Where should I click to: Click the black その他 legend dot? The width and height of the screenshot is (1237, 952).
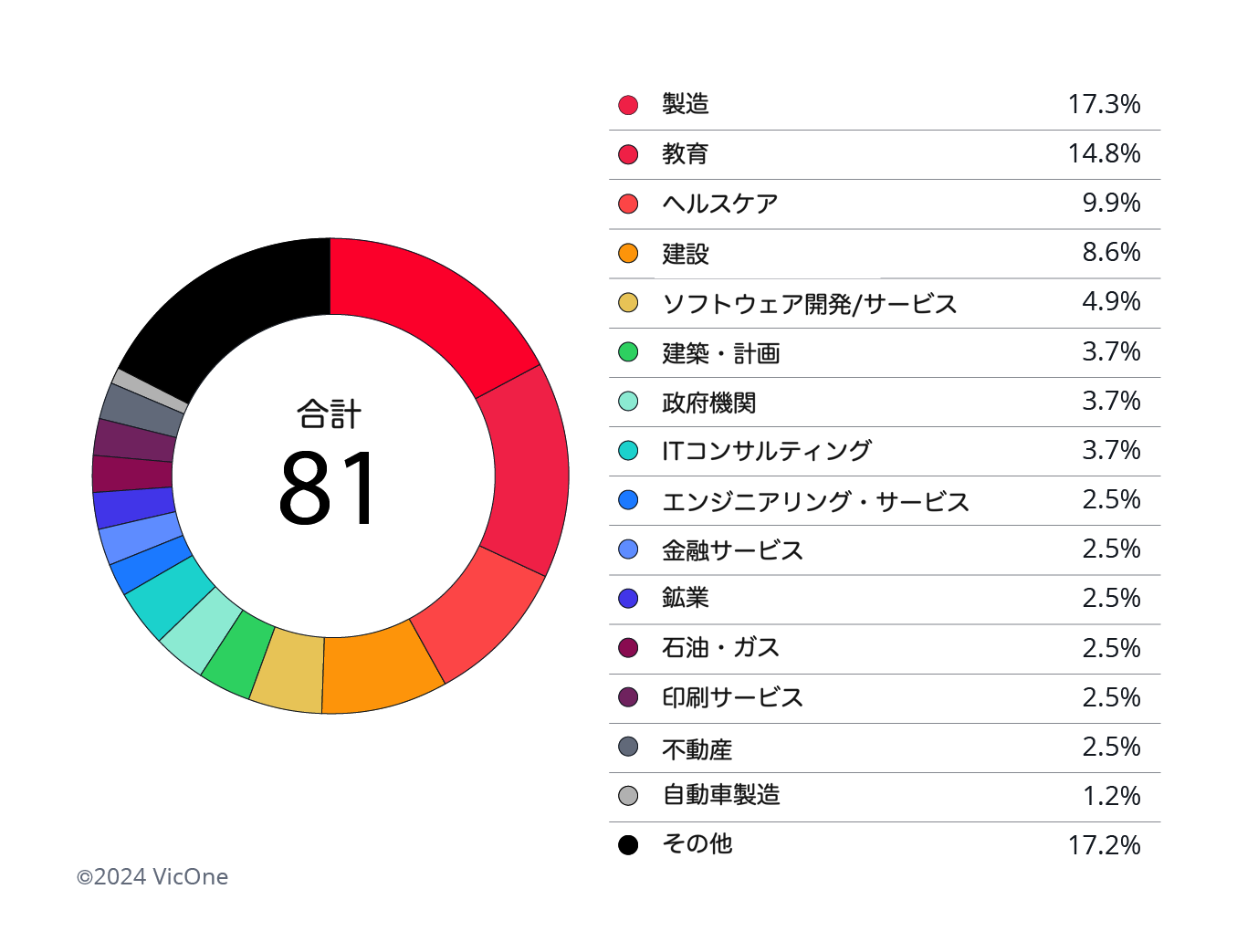tap(628, 845)
